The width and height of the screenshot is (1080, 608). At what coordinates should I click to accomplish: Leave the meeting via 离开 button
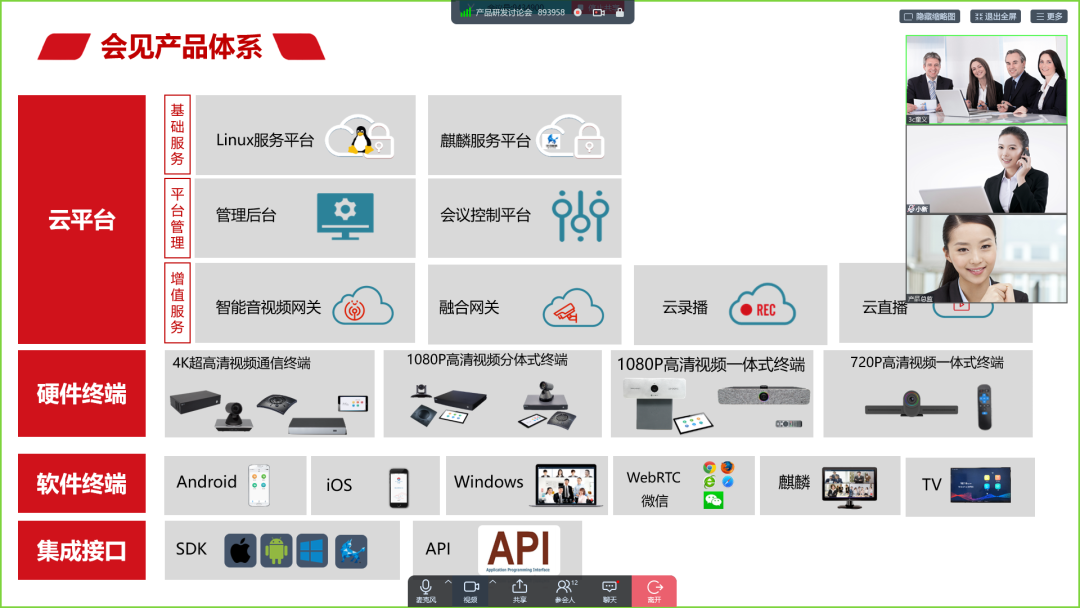click(x=654, y=590)
